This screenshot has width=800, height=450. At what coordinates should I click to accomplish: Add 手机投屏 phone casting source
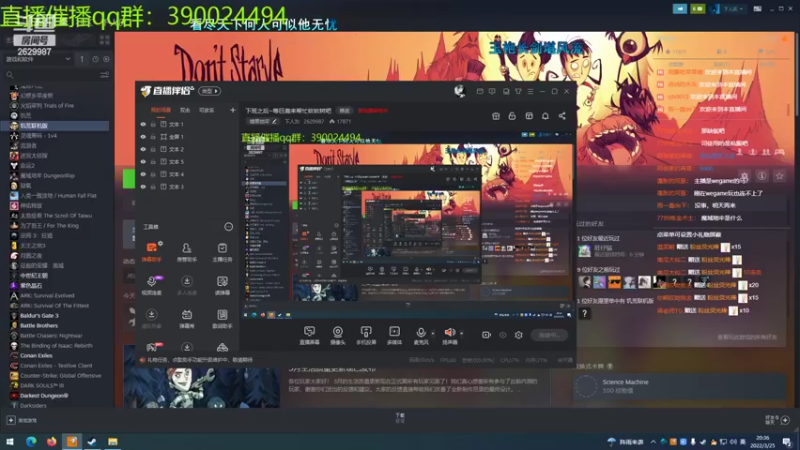pyautogui.click(x=366, y=335)
